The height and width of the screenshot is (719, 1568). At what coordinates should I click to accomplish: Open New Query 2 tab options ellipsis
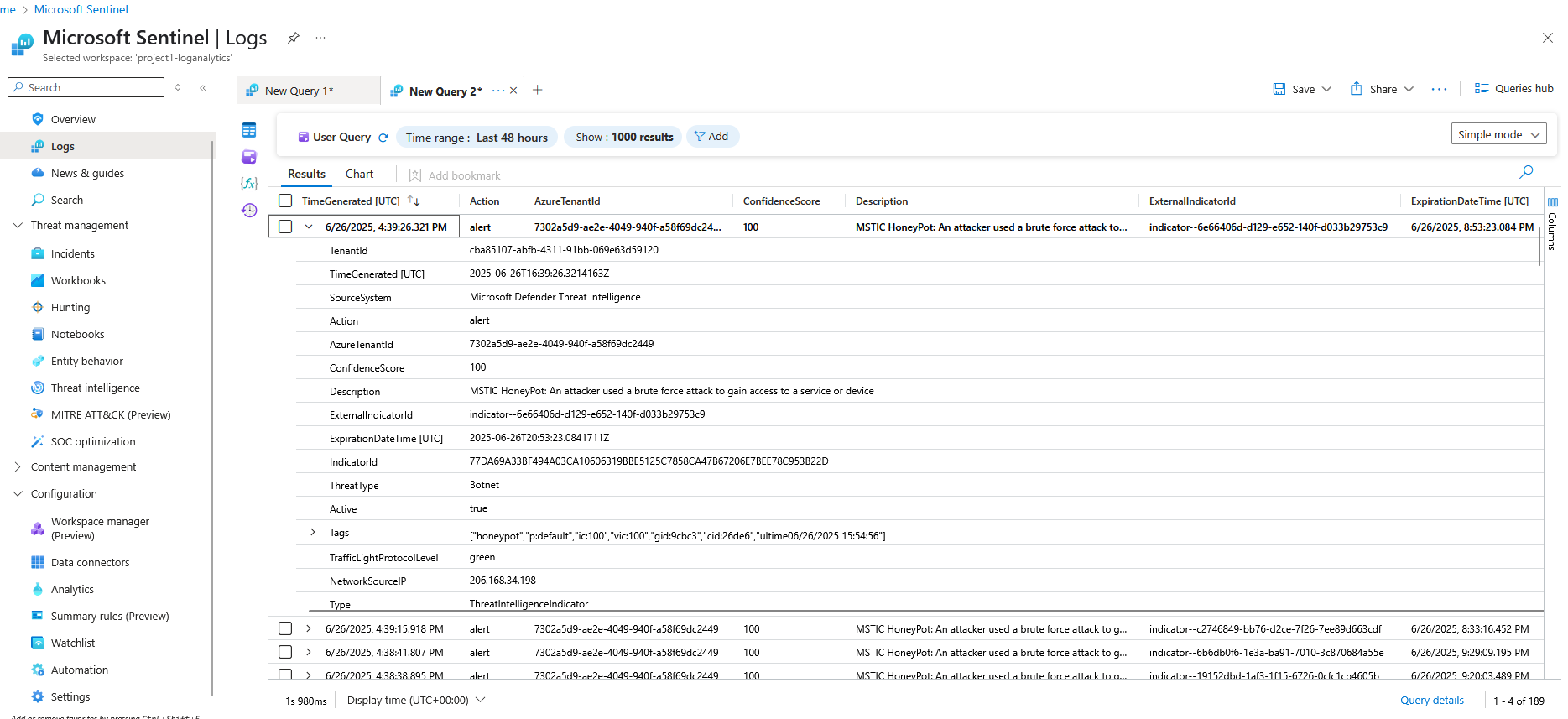click(498, 91)
